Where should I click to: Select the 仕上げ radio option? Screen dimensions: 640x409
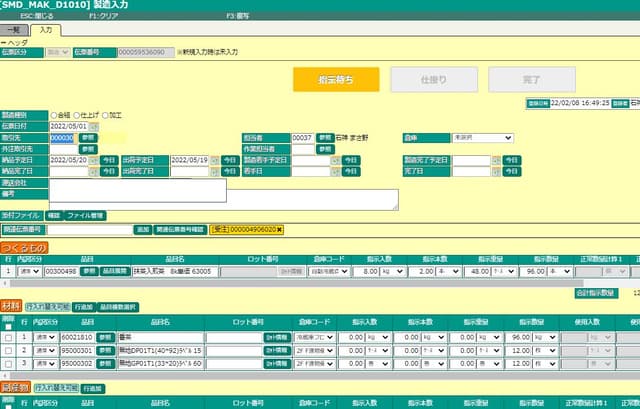click(76, 116)
